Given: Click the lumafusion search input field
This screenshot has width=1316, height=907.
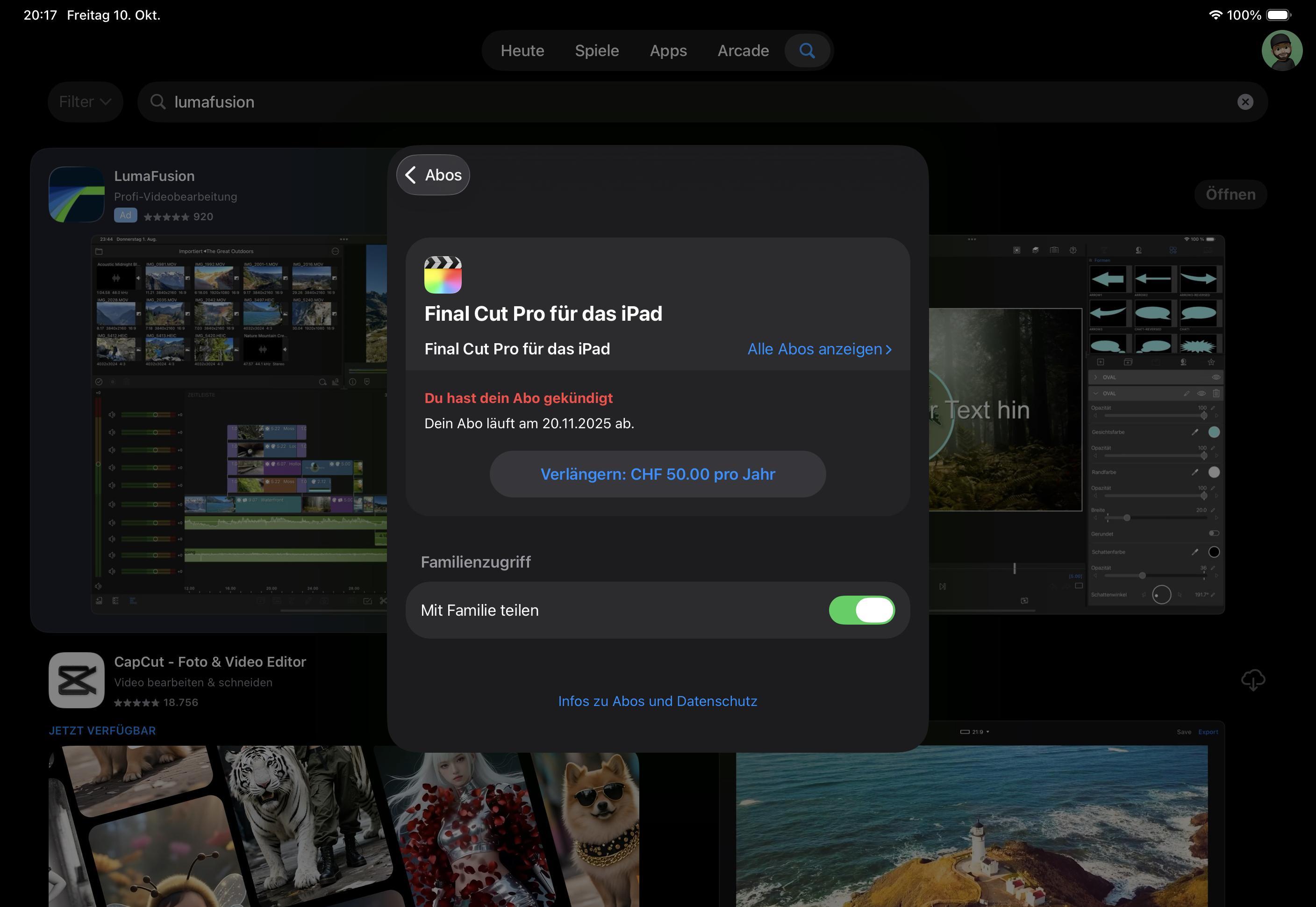Looking at the screenshot, I should coord(681,102).
